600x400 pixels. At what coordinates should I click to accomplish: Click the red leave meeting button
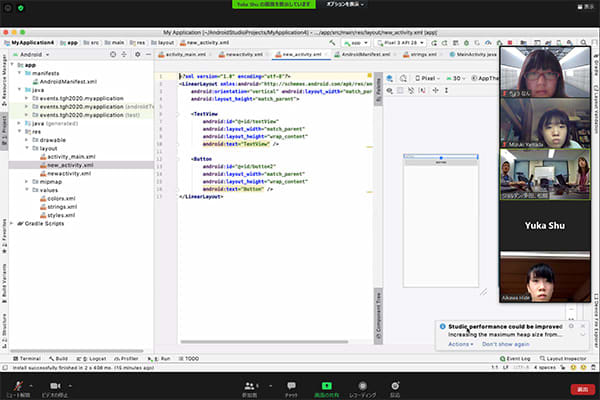click(582, 388)
